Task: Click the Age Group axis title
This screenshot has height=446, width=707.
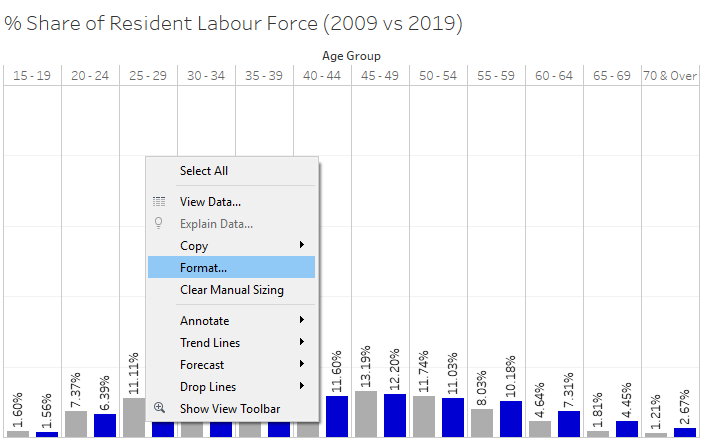Action: point(351,56)
